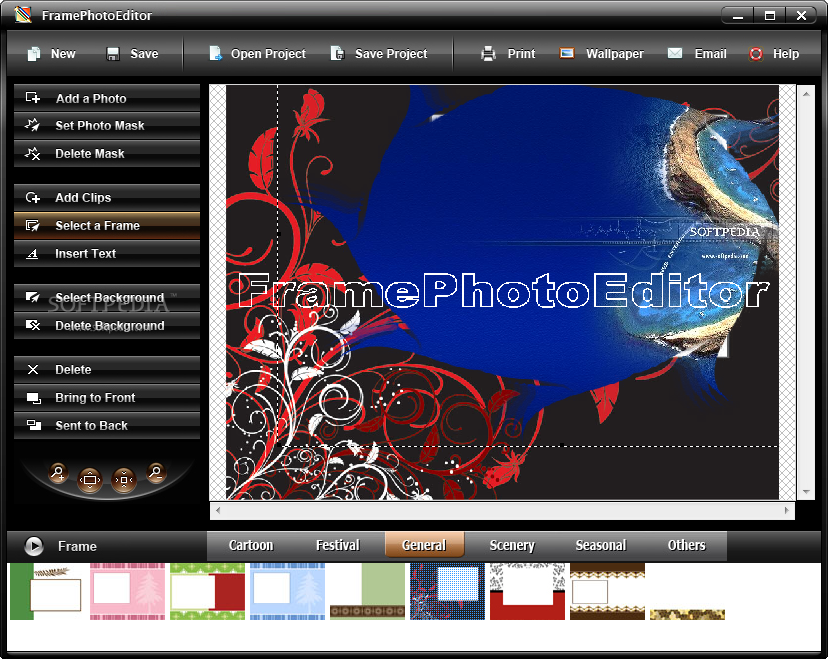This screenshot has height=659, width=828.
Task: Click the Wallpaper button label
Action: tap(615, 54)
